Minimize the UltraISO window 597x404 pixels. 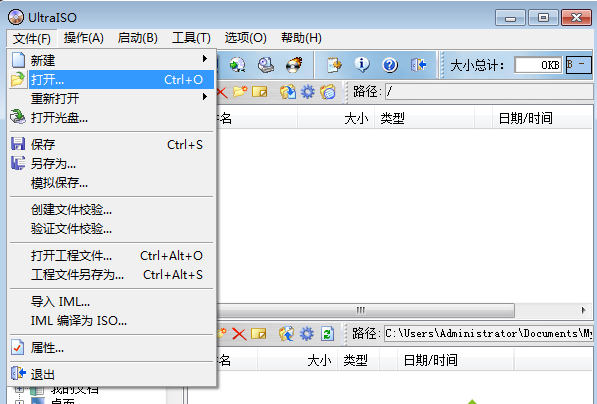click(510, 18)
